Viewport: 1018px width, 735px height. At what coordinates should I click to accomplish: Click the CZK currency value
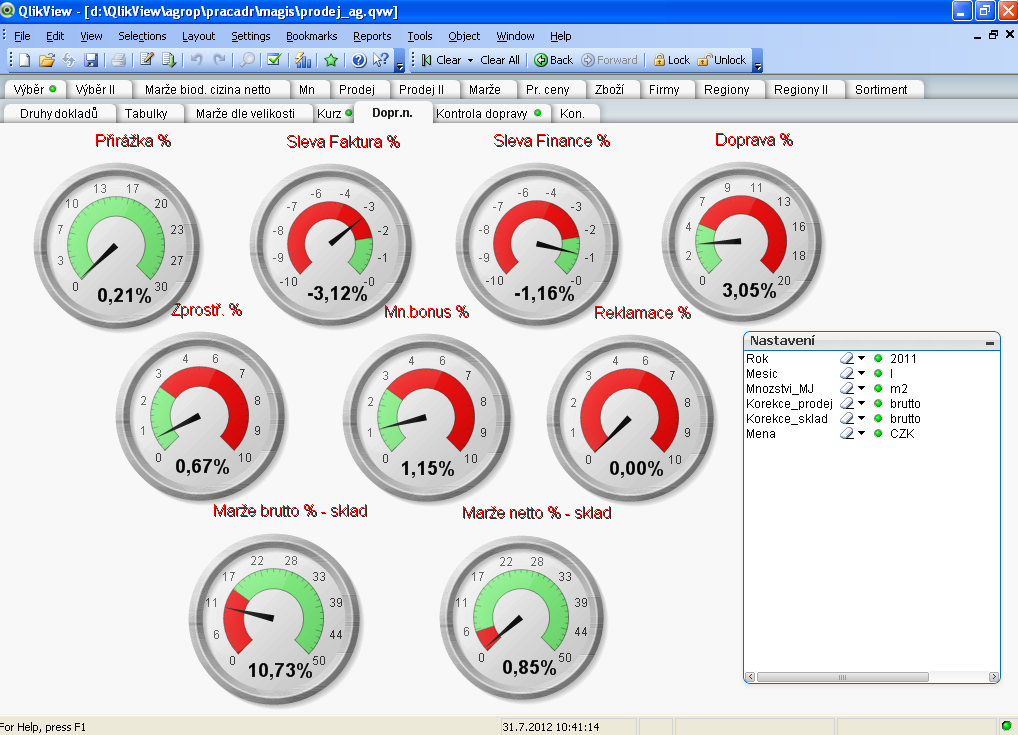point(902,434)
